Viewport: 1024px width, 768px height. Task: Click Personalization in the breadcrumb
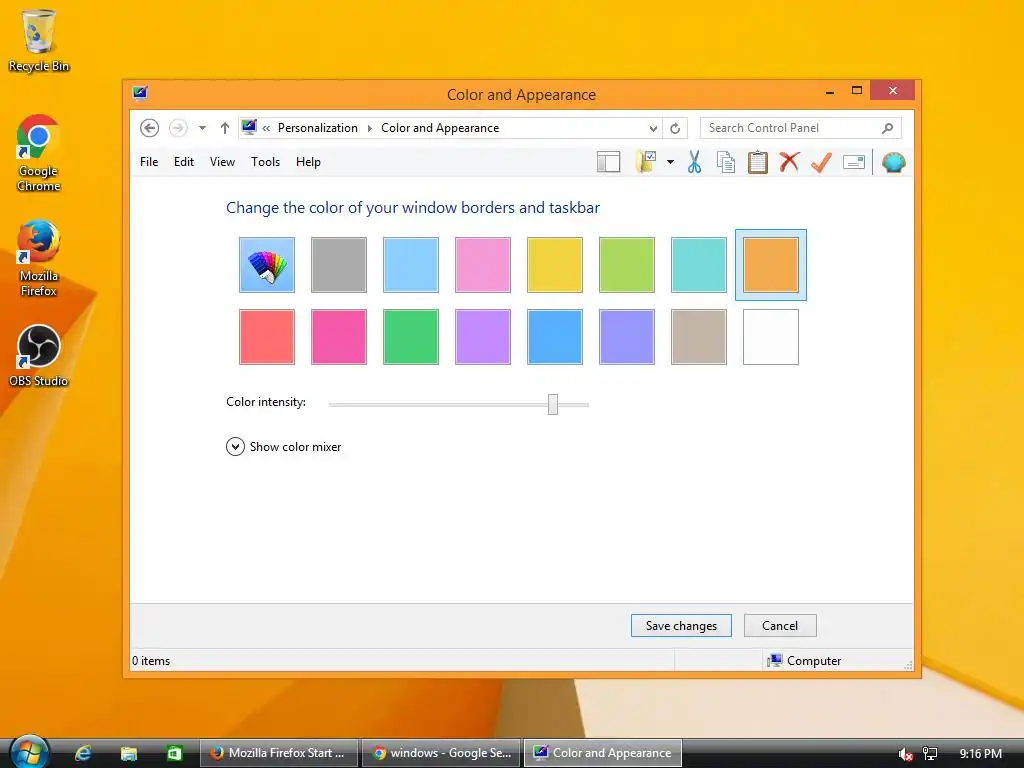[317, 128]
